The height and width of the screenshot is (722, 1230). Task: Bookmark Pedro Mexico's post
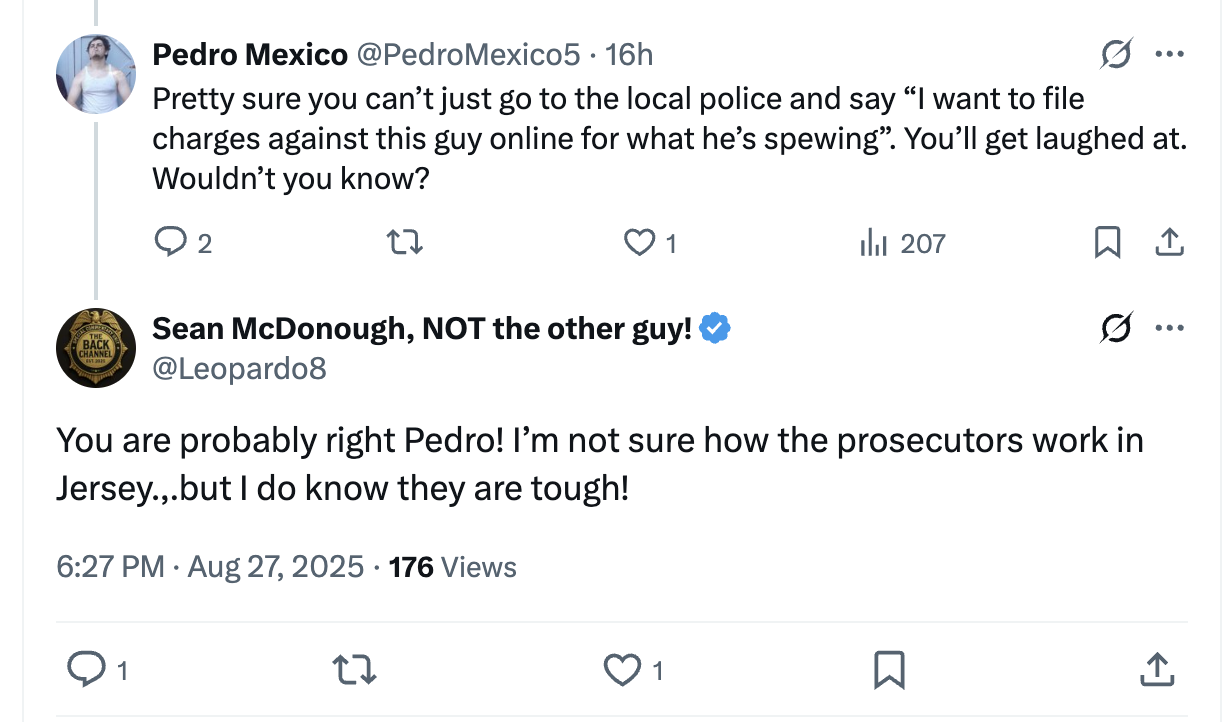(x=1107, y=243)
